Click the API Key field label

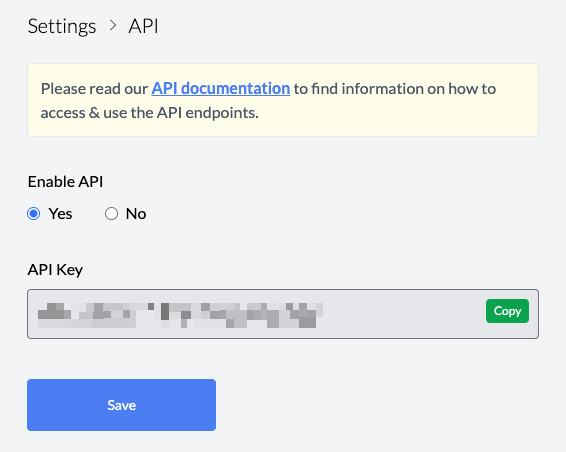55,270
